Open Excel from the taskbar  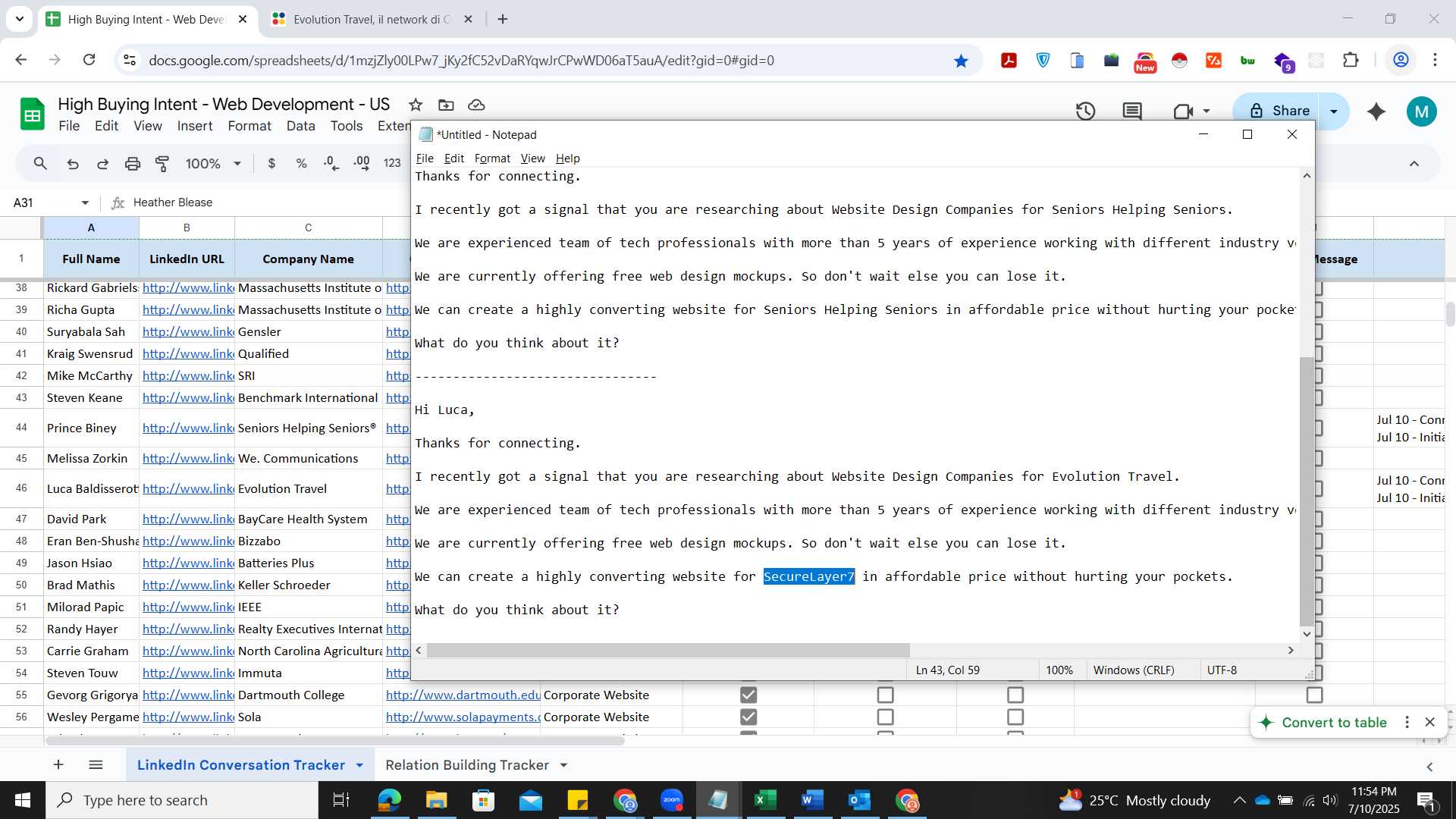pos(765,800)
